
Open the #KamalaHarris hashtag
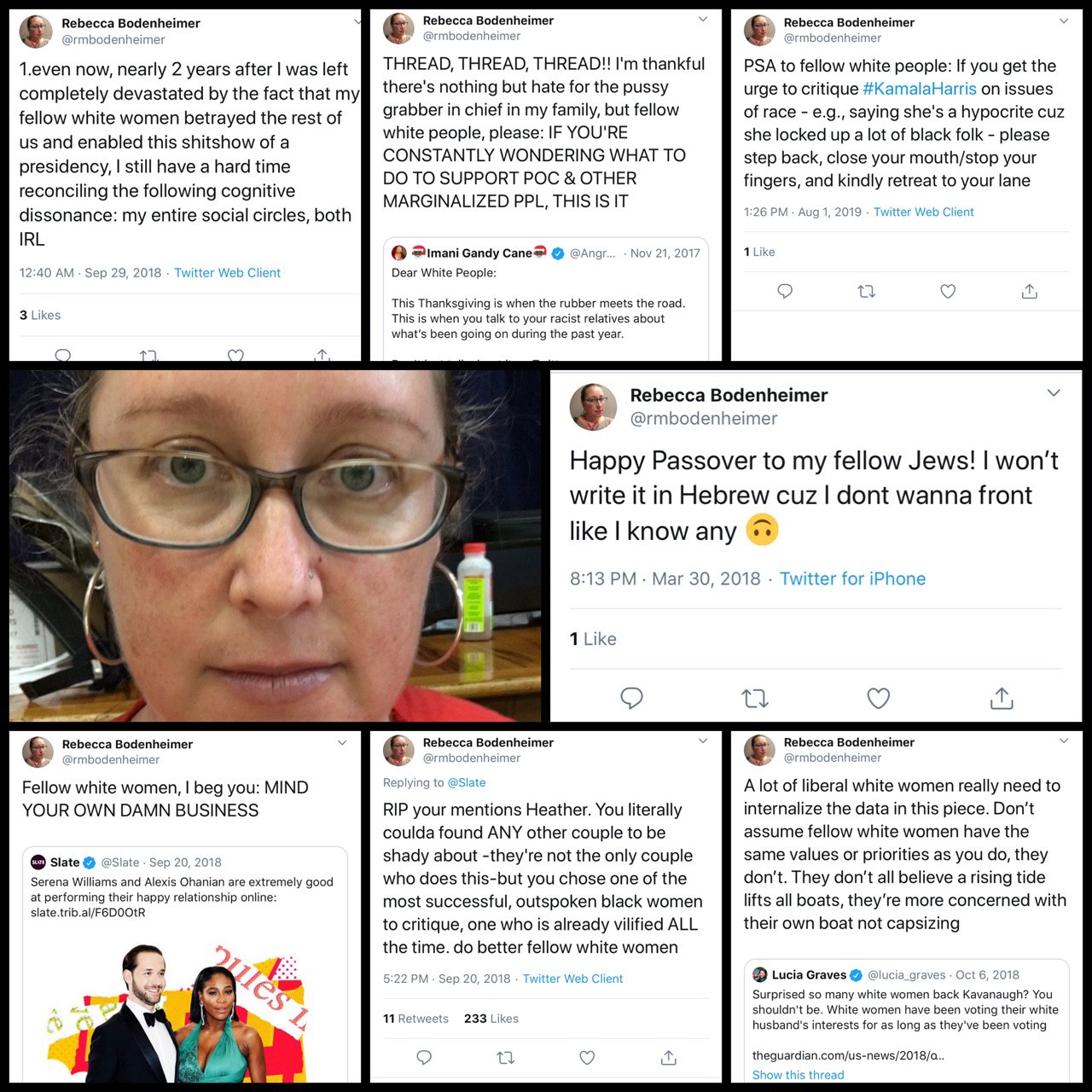coord(920,89)
